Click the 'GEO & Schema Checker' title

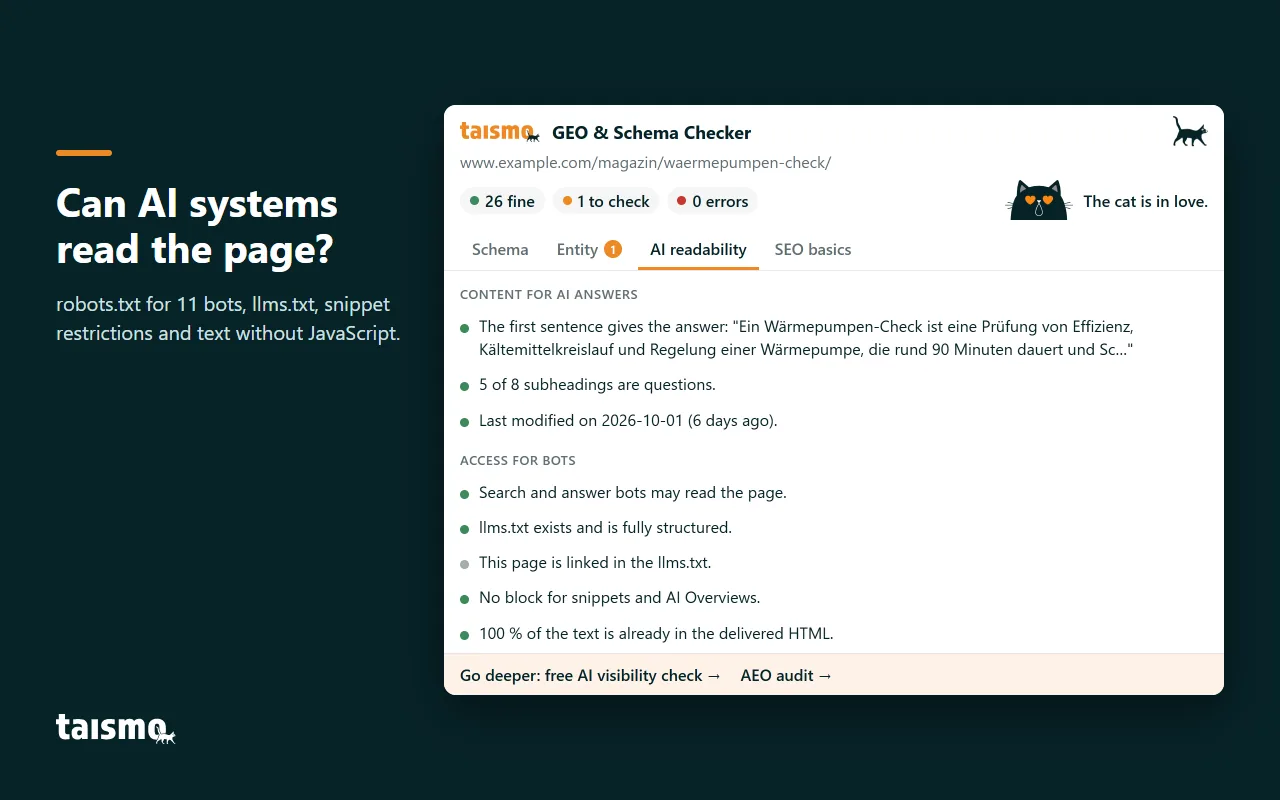[x=651, y=133]
